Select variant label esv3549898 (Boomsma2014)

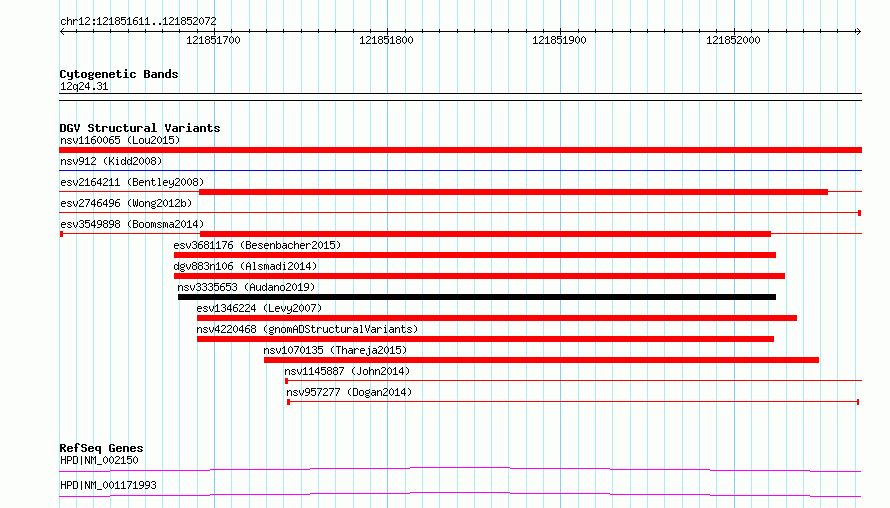(132, 224)
